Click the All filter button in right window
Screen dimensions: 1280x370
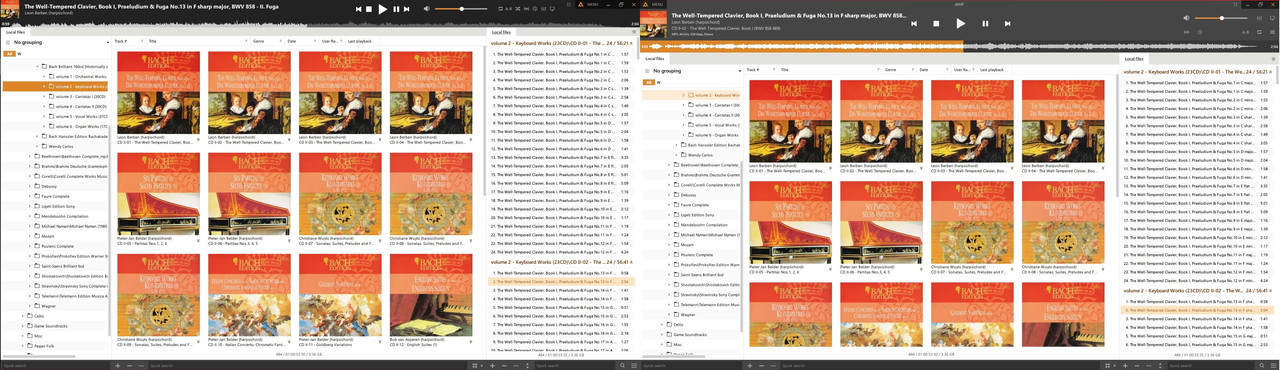point(648,82)
